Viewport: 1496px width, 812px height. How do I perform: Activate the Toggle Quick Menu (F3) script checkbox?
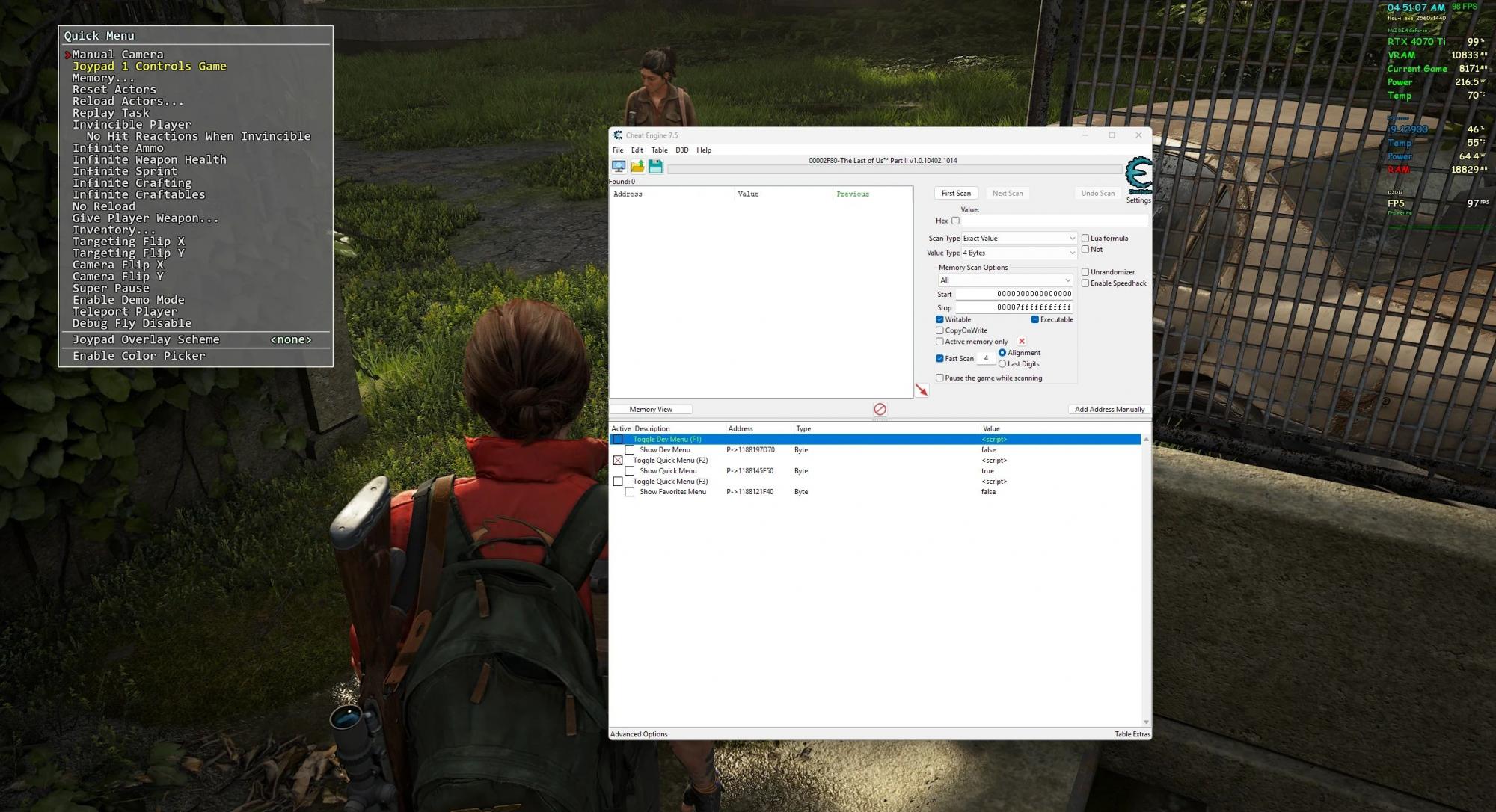pos(618,482)
